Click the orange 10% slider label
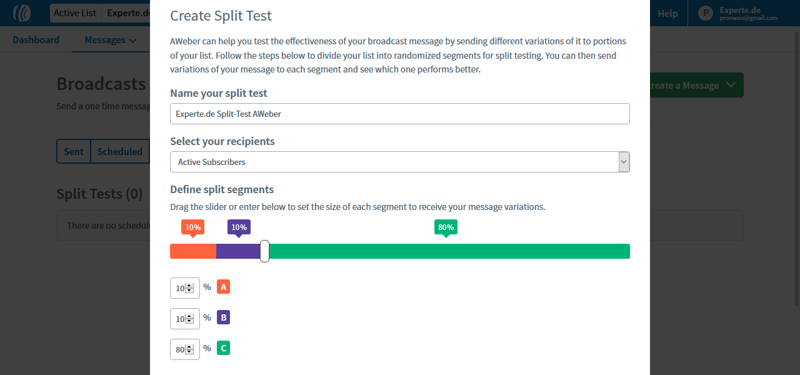 (193, 228)
